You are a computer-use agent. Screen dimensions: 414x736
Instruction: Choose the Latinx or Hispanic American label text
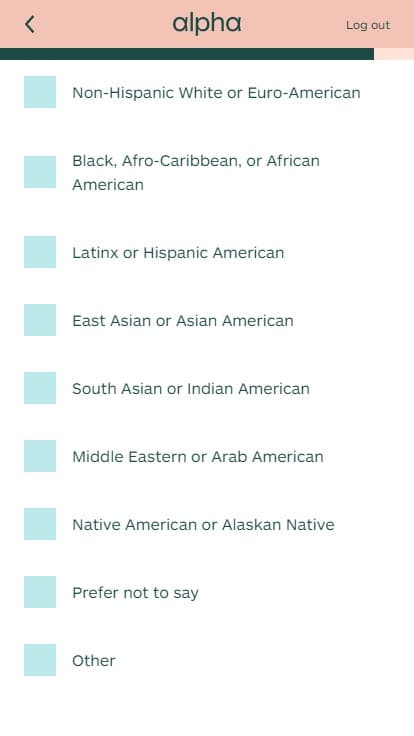click(178, 253)
